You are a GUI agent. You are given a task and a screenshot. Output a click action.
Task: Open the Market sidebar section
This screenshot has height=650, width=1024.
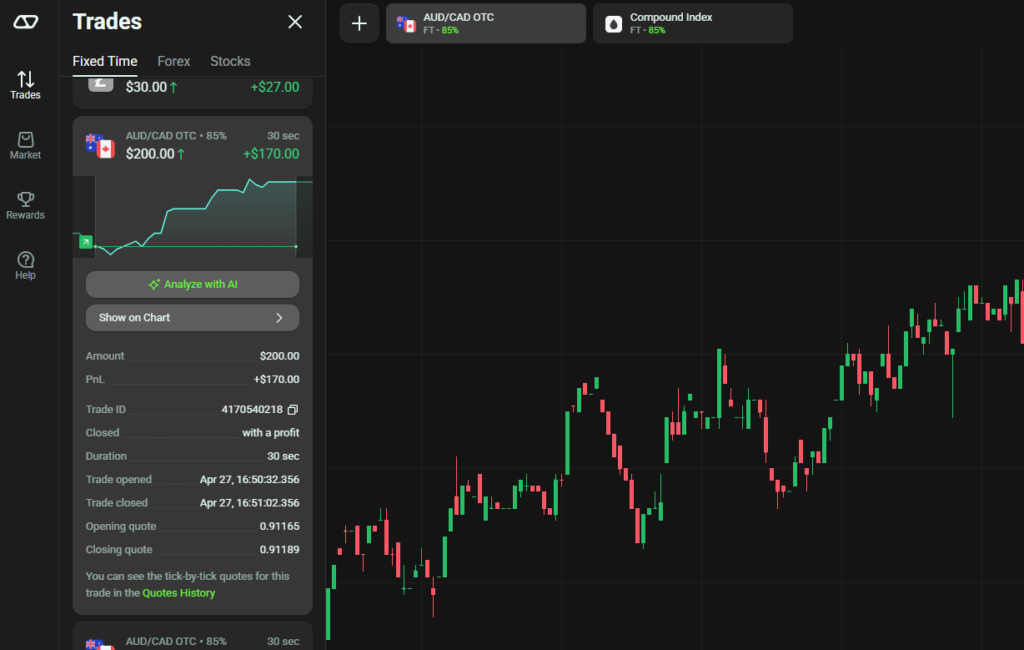(25, 145)
